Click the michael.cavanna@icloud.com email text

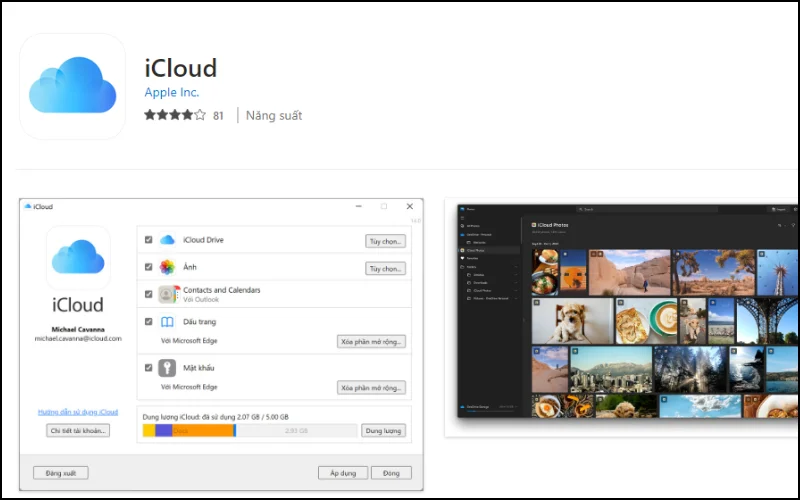click(78, 338)
